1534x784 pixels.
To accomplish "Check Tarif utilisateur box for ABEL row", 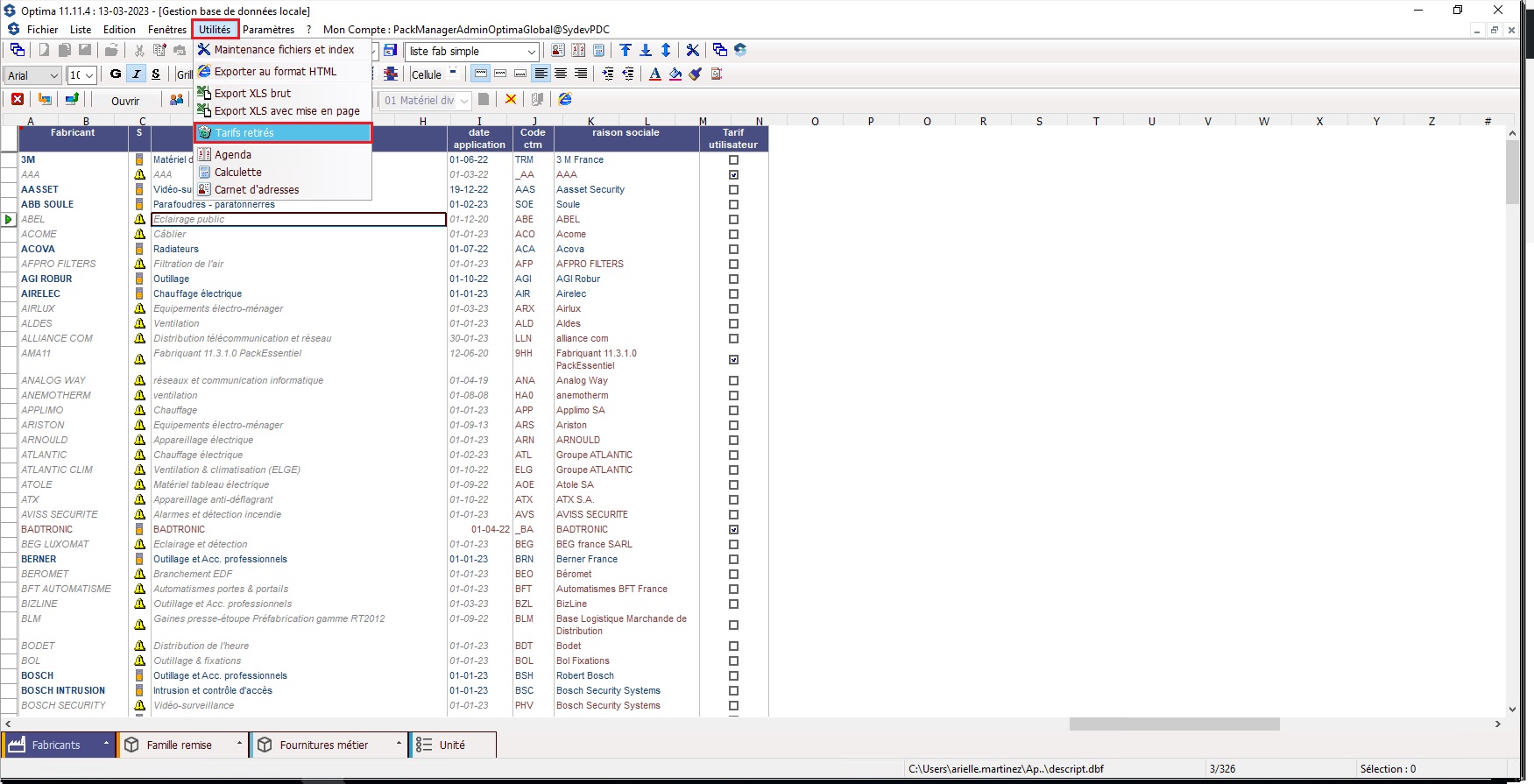I will 733,220.
